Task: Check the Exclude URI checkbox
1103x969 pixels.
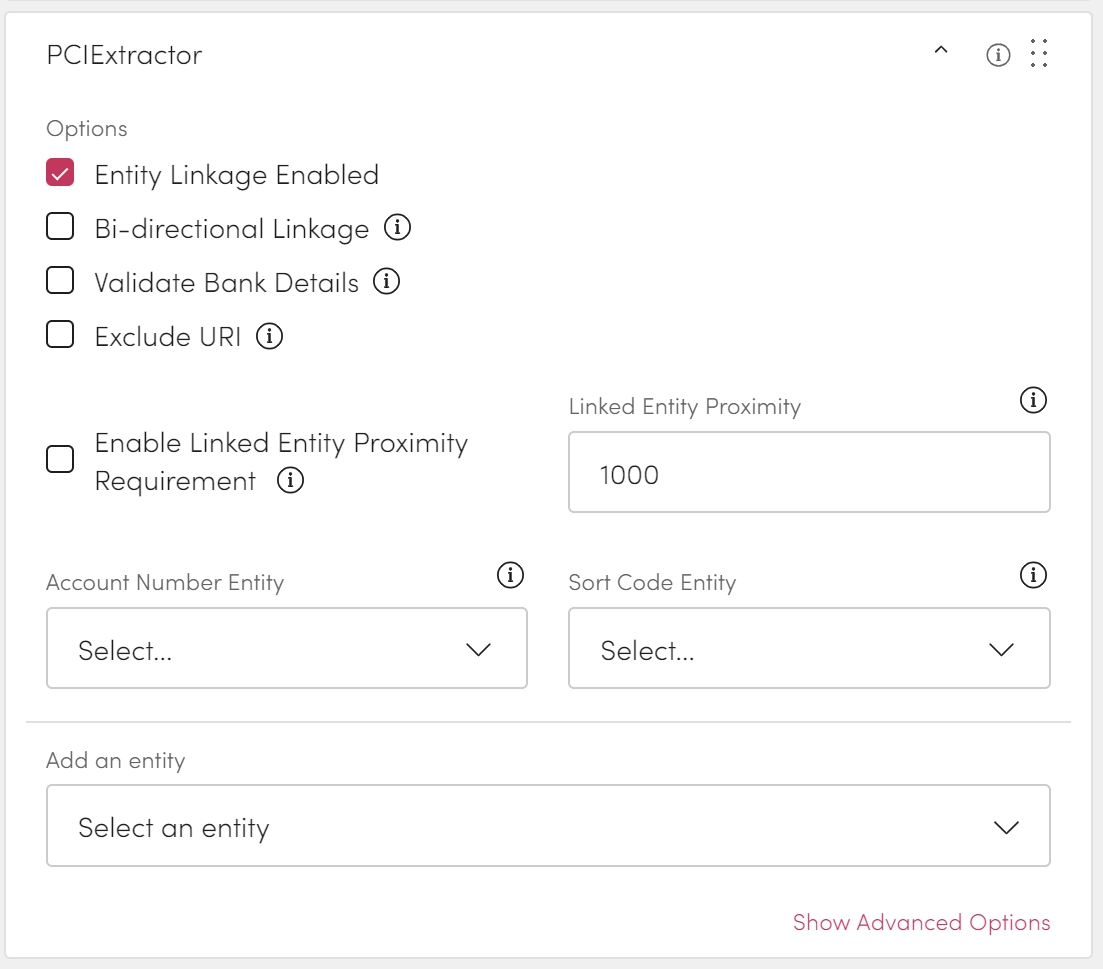Action: pos(61,336)
